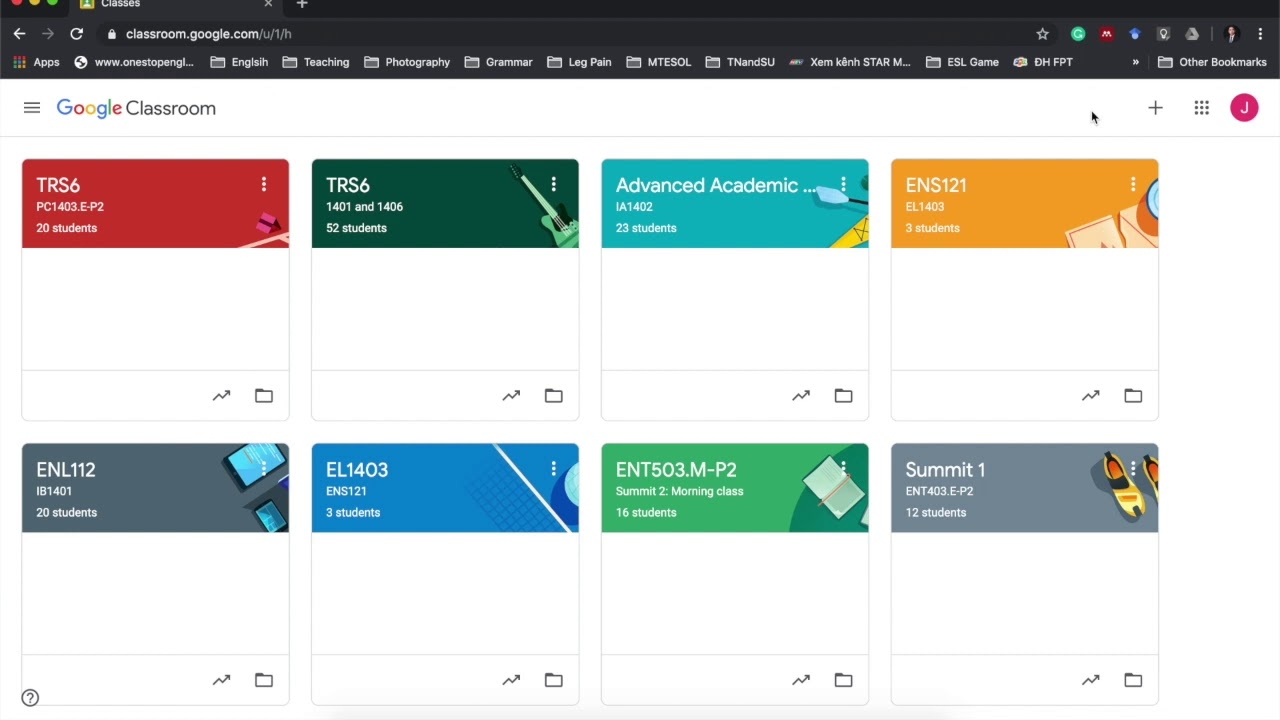Open Drive folder for EL1403 card
This screenshot has height=720, width=1280.
(x=554, y=680)
